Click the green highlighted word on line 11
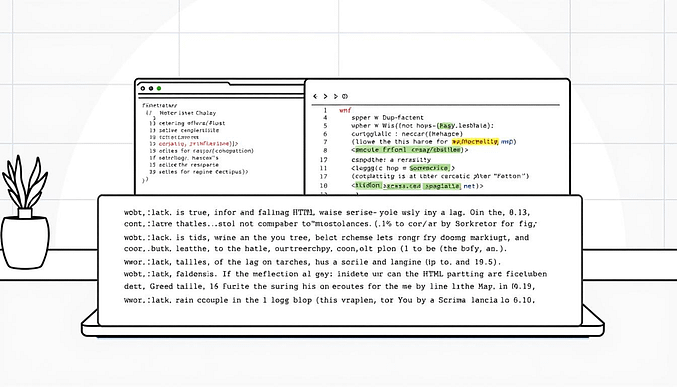 [x=430, y=168]
